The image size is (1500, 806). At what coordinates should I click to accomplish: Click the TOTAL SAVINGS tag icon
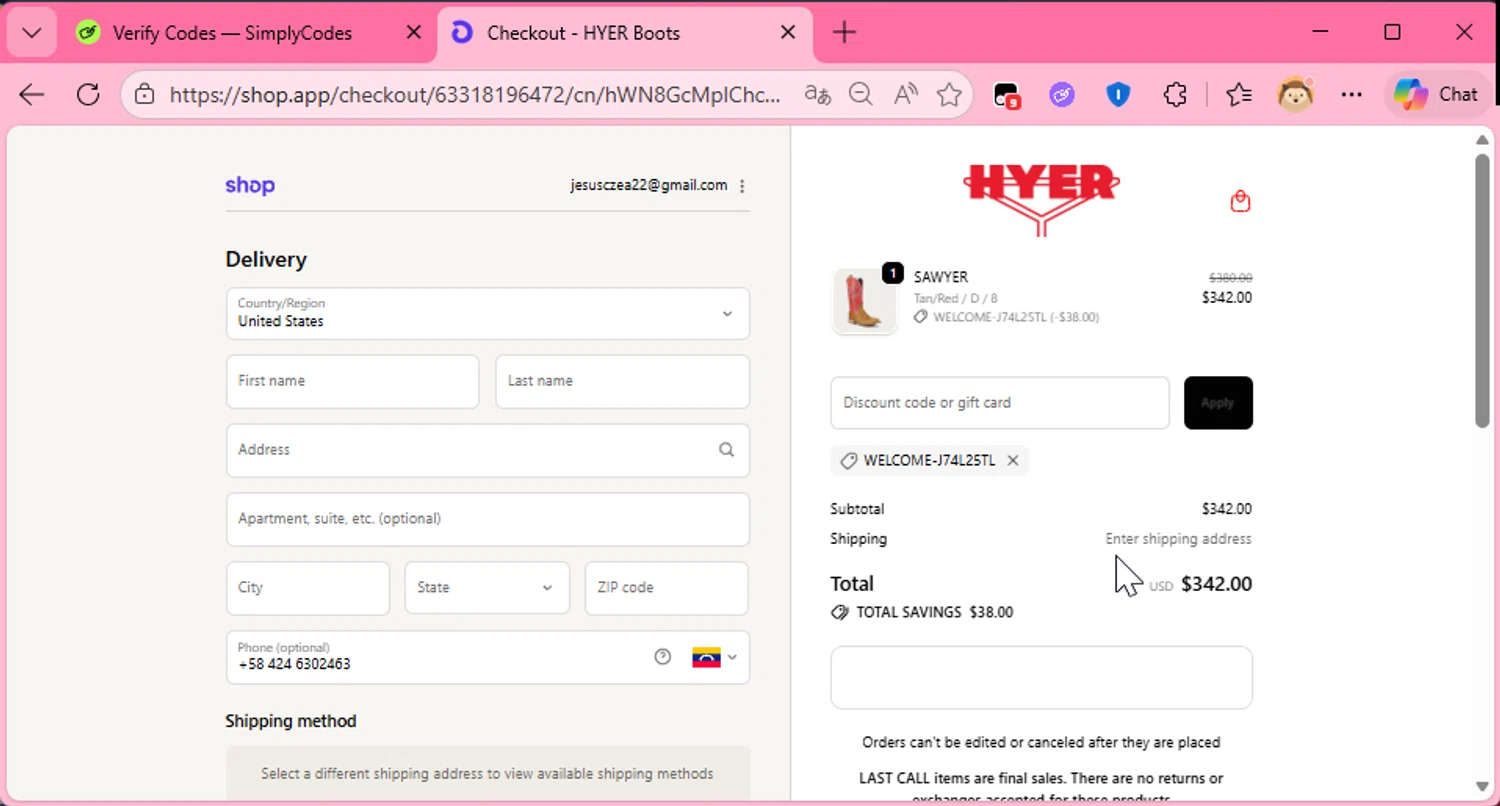click(840, 612)
